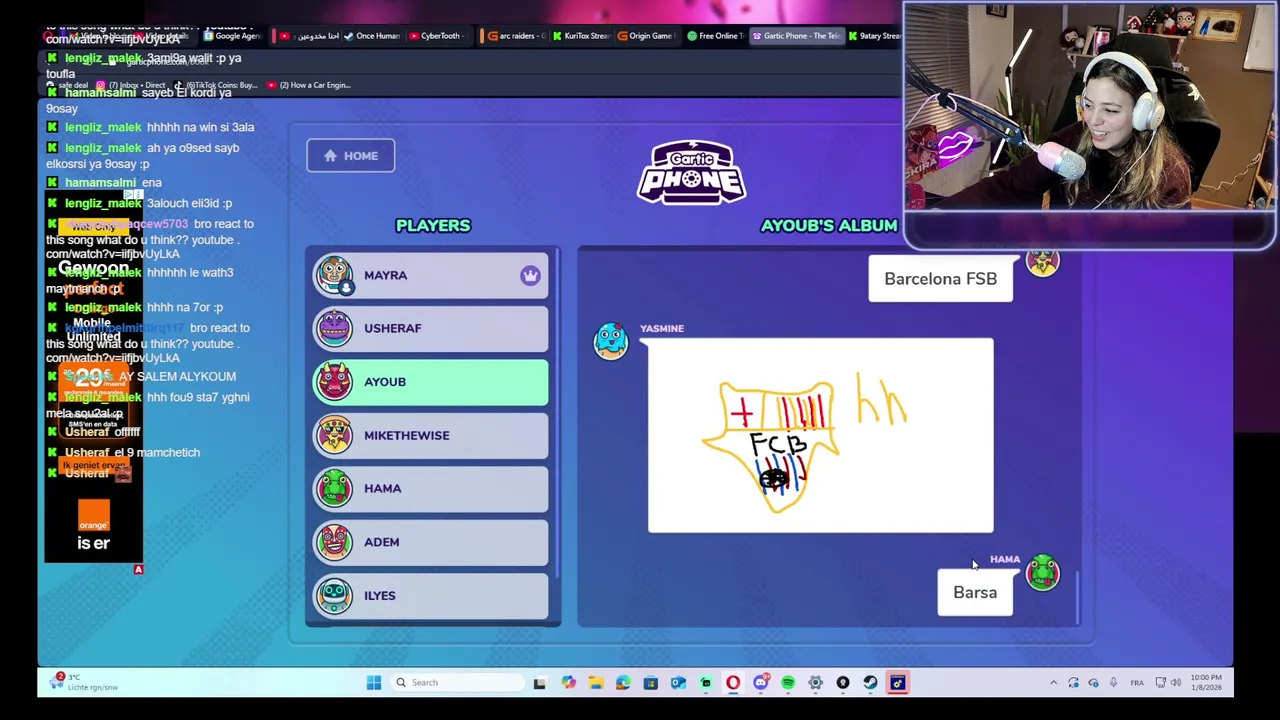Switch to Gartic Phone browser tab
Image resolution: width=1280 pixels, height=720 pixels.
tap(797, 36)
